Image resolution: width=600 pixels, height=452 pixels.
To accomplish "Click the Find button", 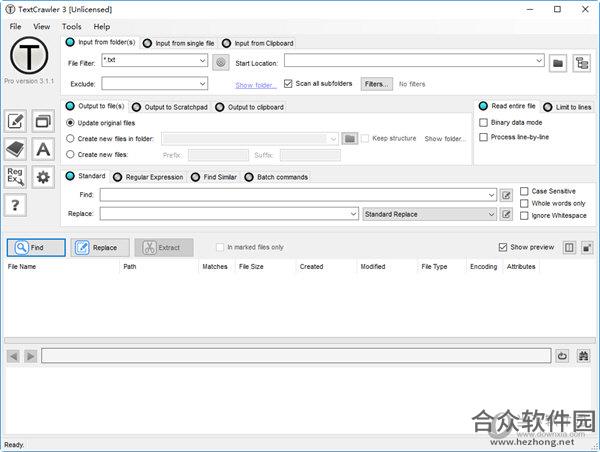I will coord(36,248).
